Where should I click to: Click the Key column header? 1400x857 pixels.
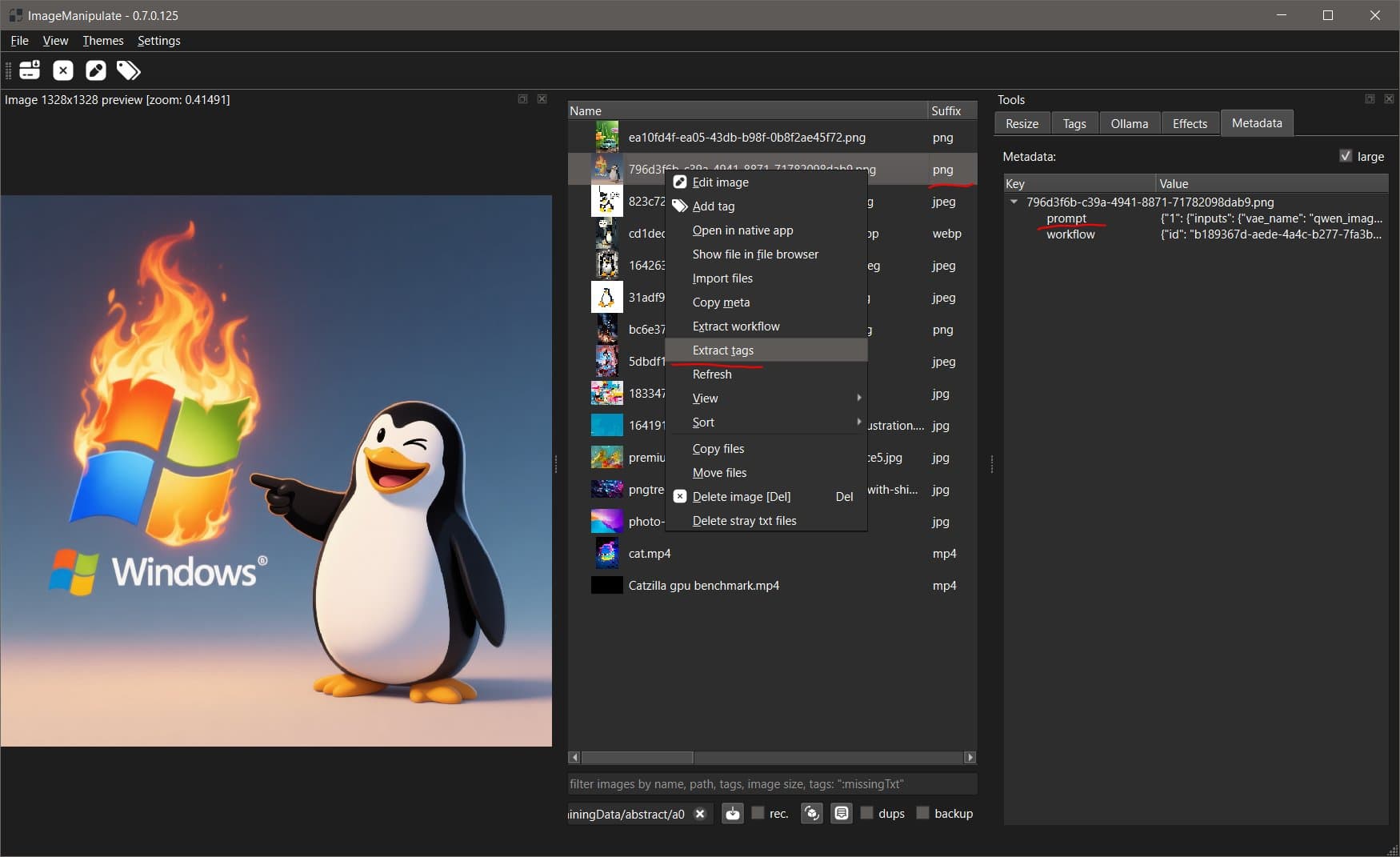point(1079,183)
